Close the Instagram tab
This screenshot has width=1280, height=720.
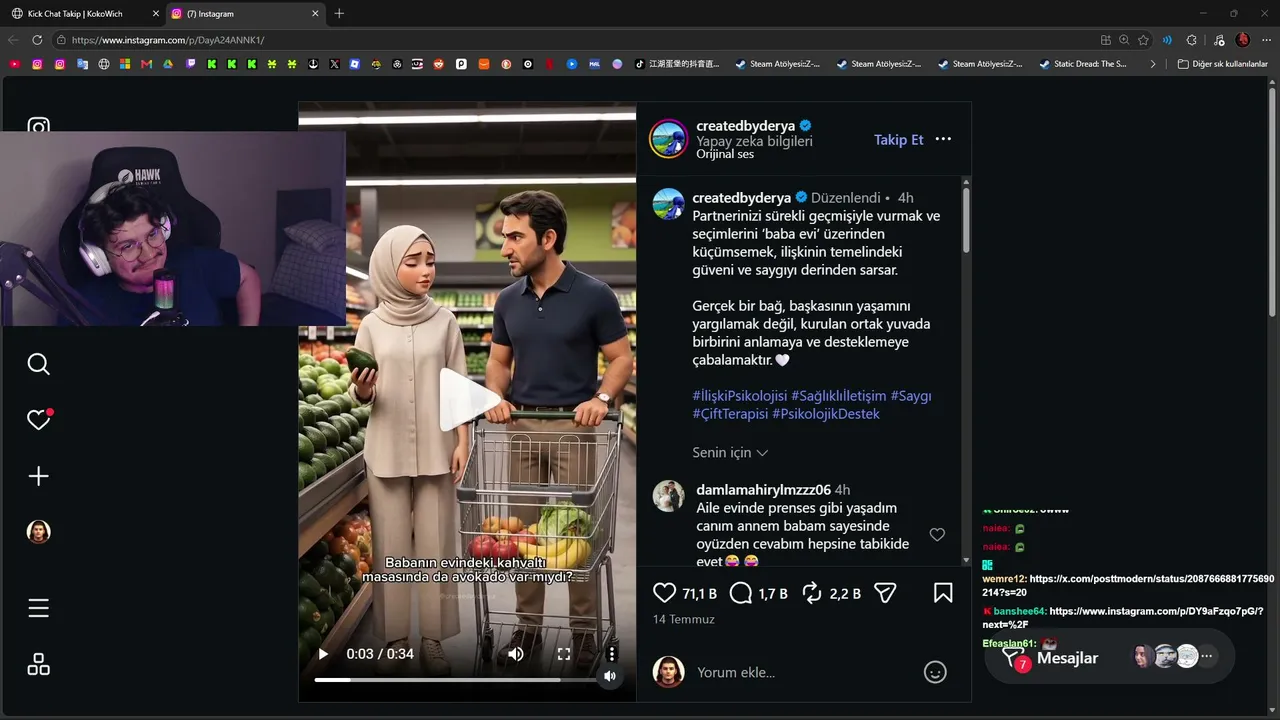pos(316,14)
